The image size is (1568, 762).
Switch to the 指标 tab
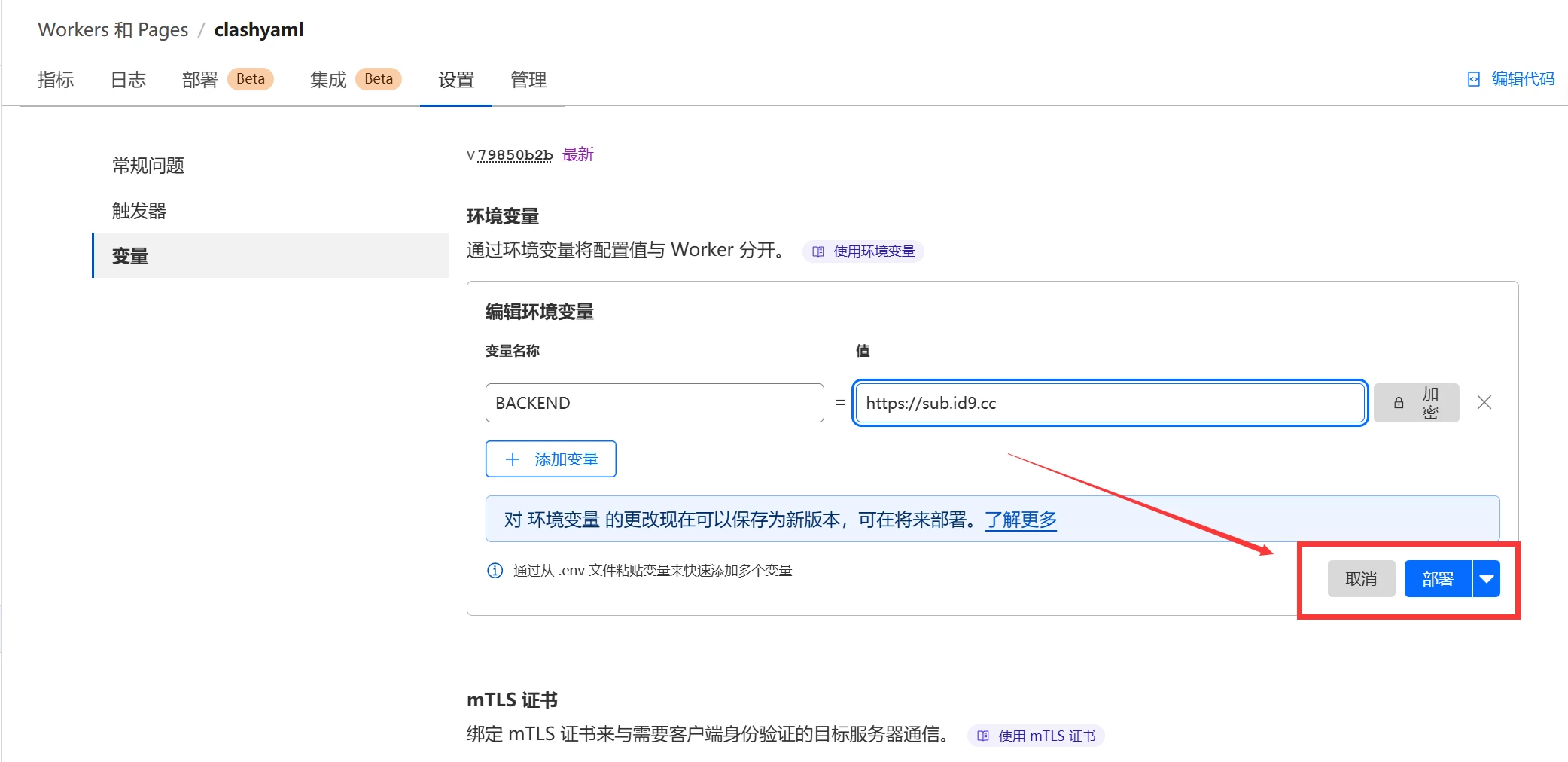pyautogui.click(x=56, y=80)
